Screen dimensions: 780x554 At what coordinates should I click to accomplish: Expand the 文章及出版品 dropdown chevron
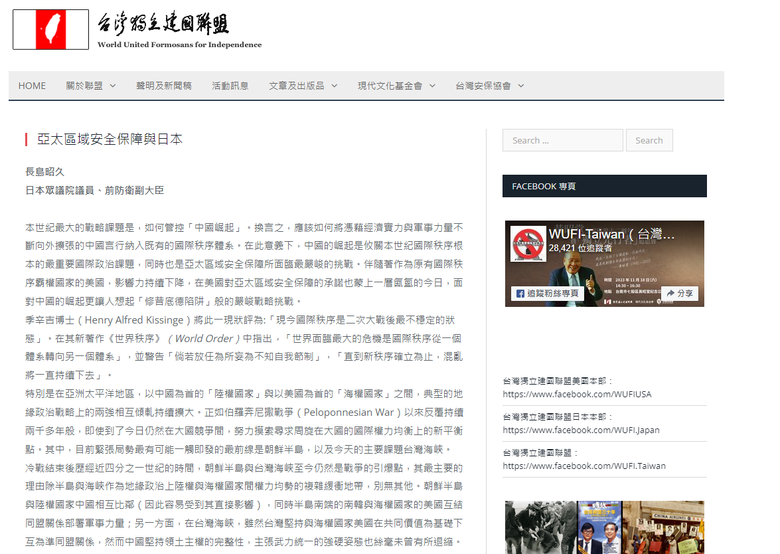334,86
